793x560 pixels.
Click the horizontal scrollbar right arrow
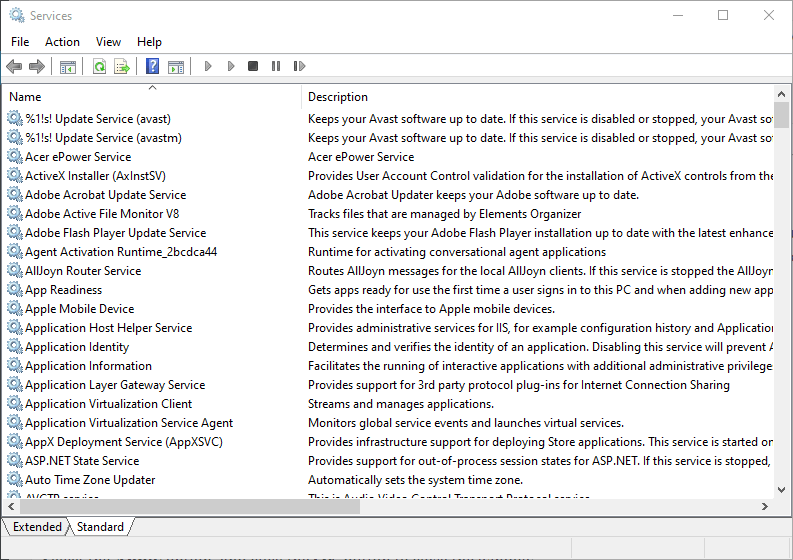765,506
